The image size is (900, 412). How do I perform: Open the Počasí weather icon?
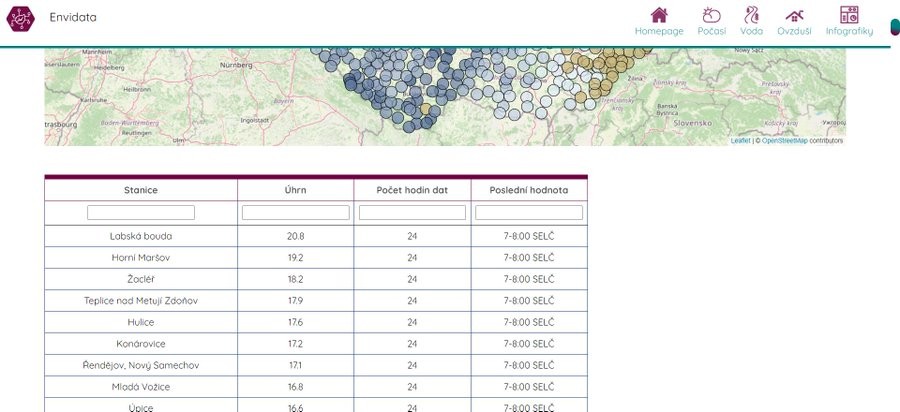tap(711, 15)
